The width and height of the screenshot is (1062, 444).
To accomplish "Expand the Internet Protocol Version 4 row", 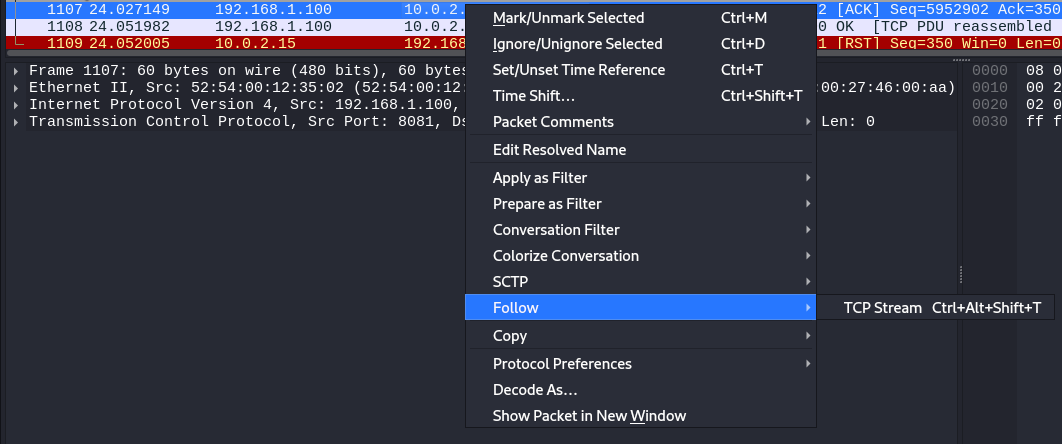I will (16, 104).
